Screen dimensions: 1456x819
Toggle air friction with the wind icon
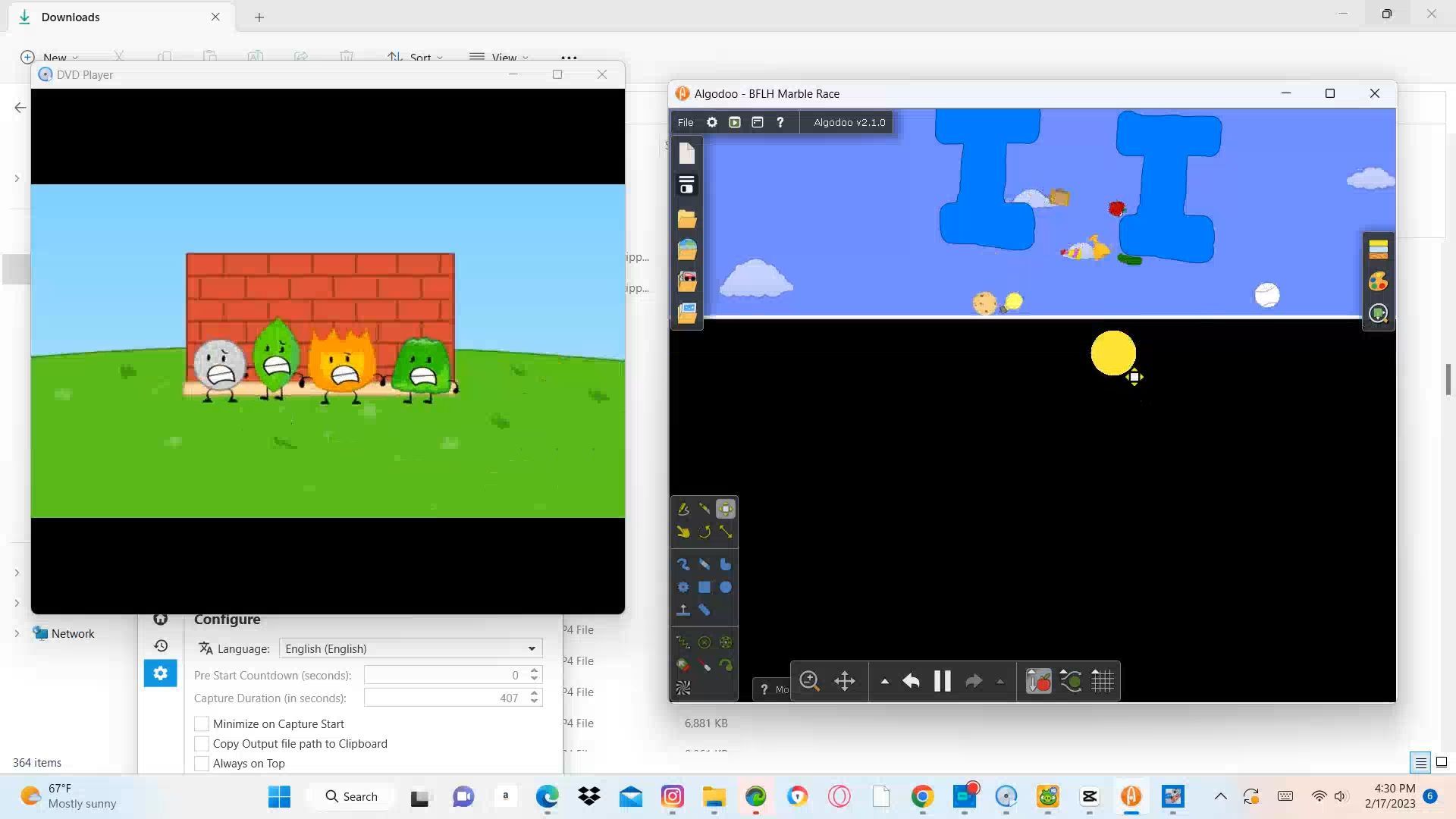click(1071, 681)
